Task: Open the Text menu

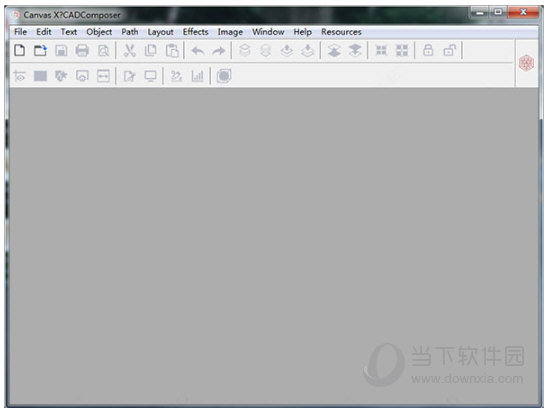Action: (x=68, y=32)
